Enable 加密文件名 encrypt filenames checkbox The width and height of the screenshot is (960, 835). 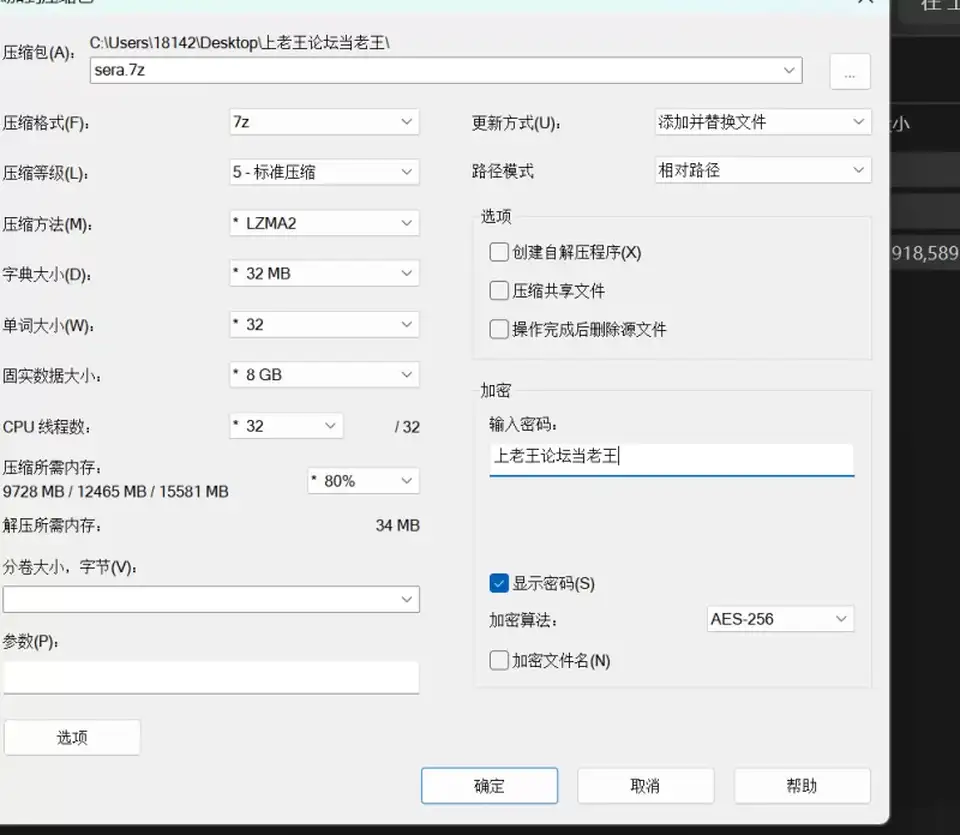click(x=499, y=661)
